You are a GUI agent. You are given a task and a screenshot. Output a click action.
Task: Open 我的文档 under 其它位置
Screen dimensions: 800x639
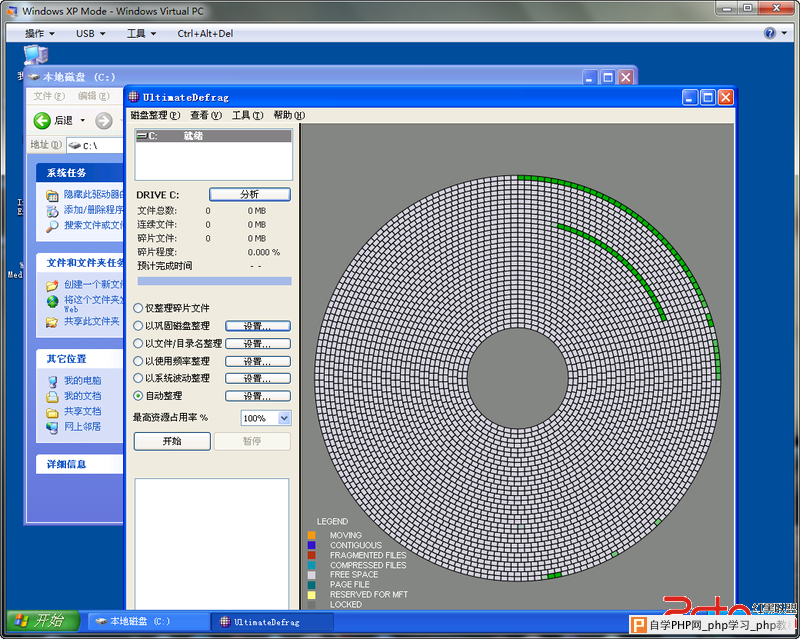point(82,396)
